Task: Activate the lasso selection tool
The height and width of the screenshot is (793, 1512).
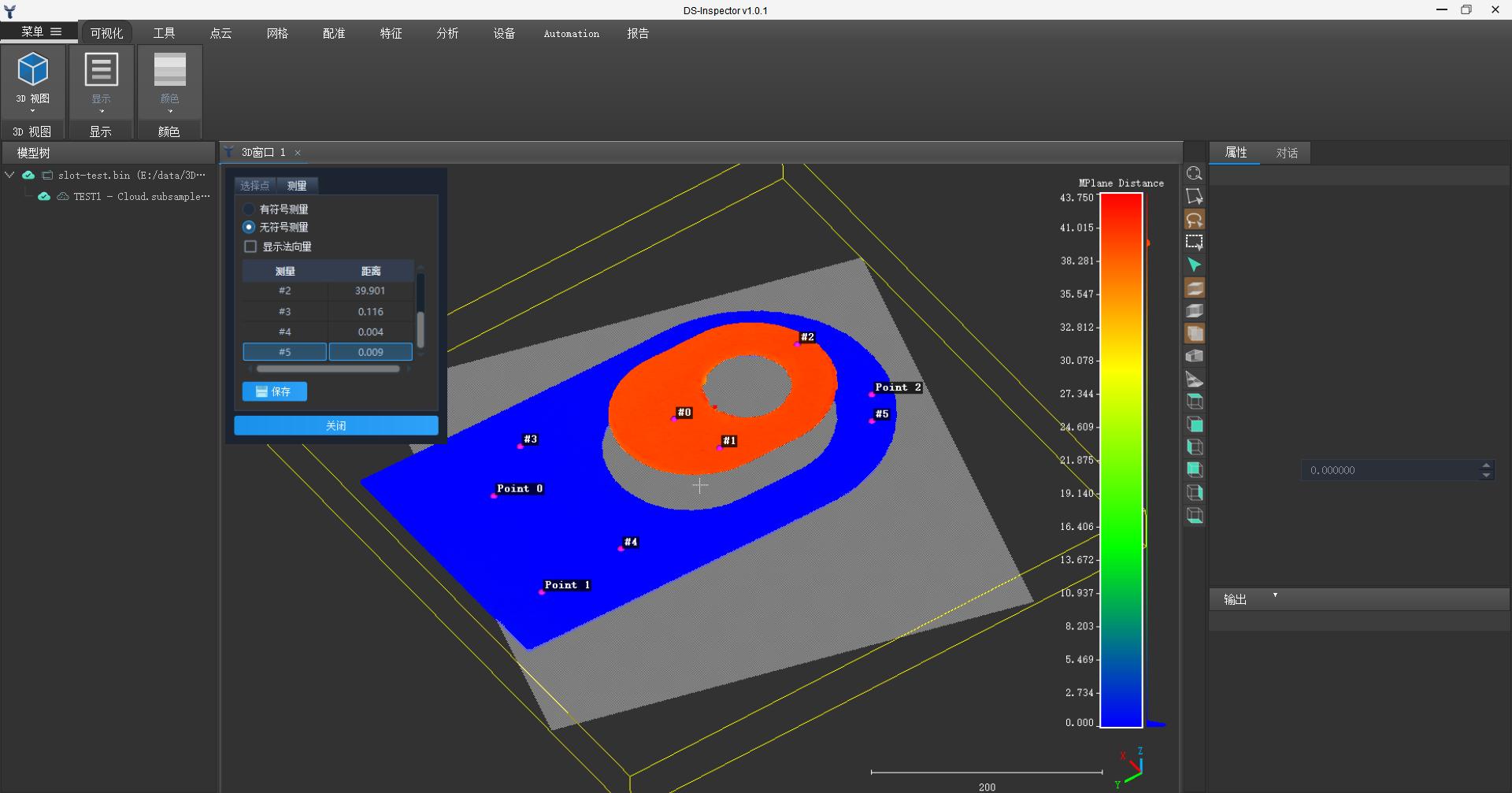Action: [x=1194, y=220]
